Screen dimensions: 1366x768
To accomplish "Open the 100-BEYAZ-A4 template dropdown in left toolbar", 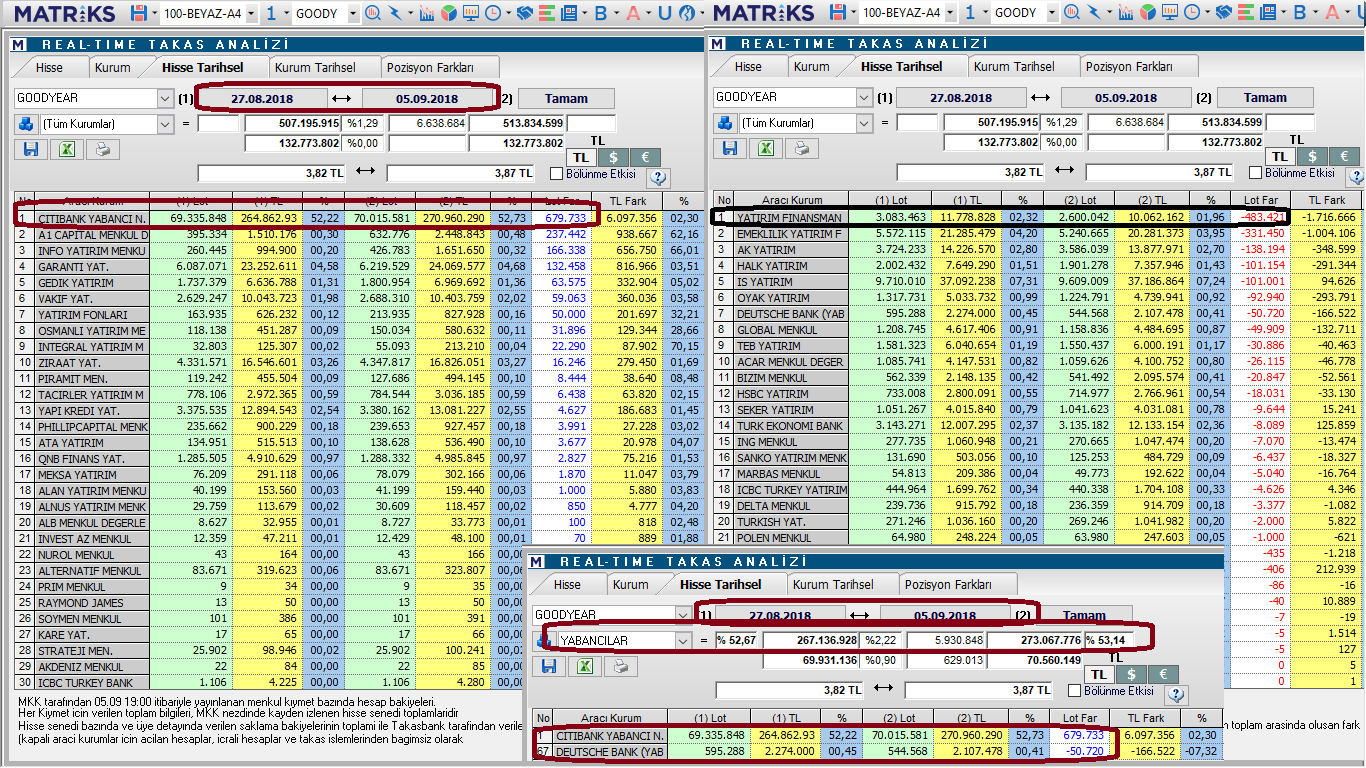I will 250,13.
